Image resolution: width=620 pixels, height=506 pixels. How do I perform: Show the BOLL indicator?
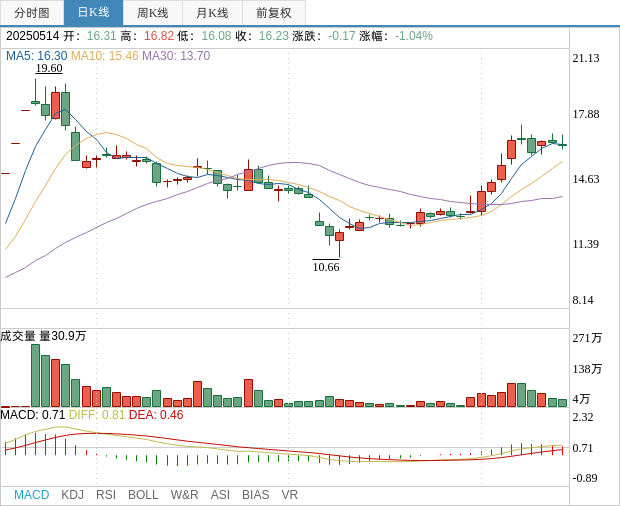[x=143, y=495]
